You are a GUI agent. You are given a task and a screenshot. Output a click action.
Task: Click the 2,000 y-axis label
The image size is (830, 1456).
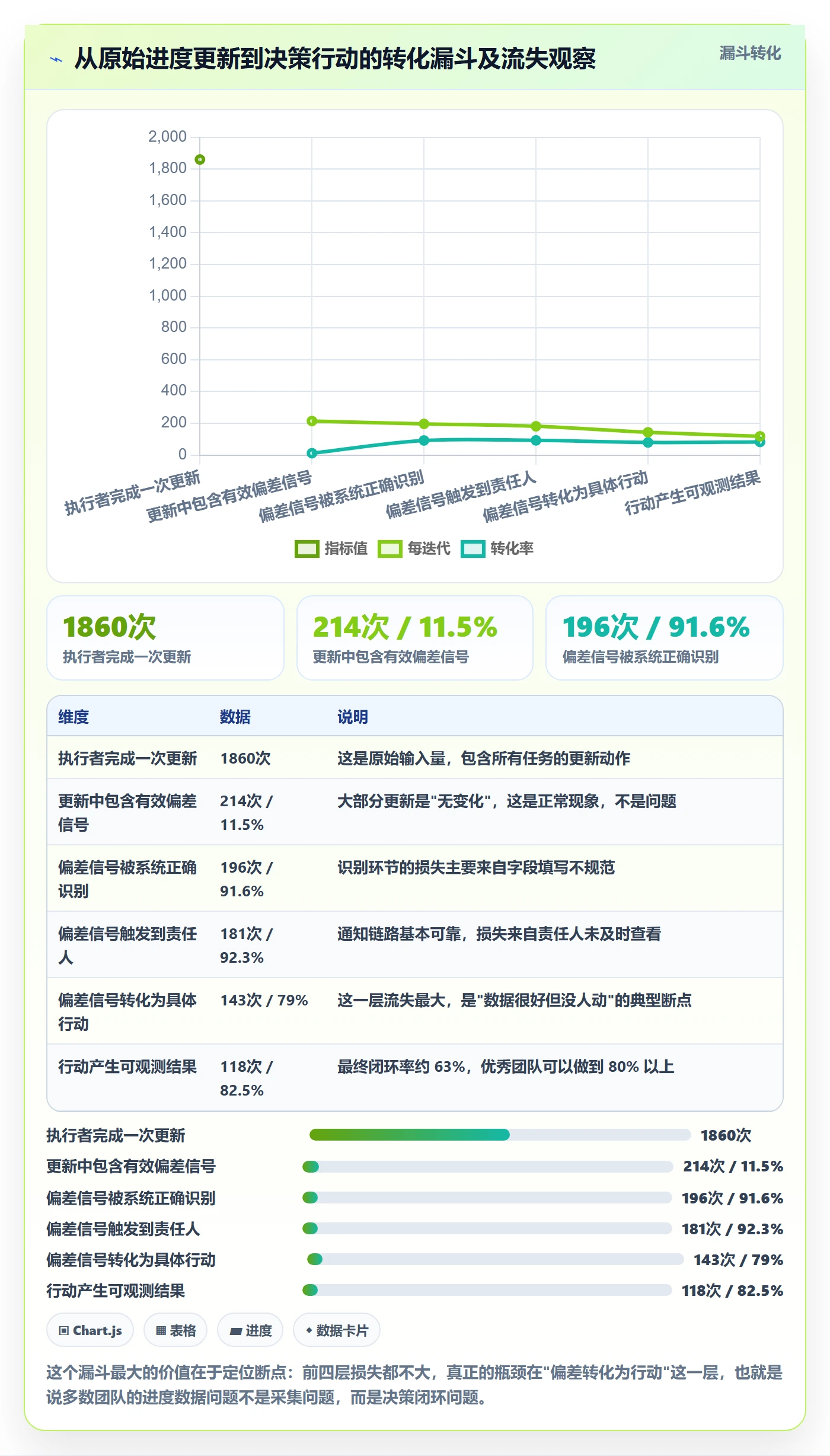167,136
